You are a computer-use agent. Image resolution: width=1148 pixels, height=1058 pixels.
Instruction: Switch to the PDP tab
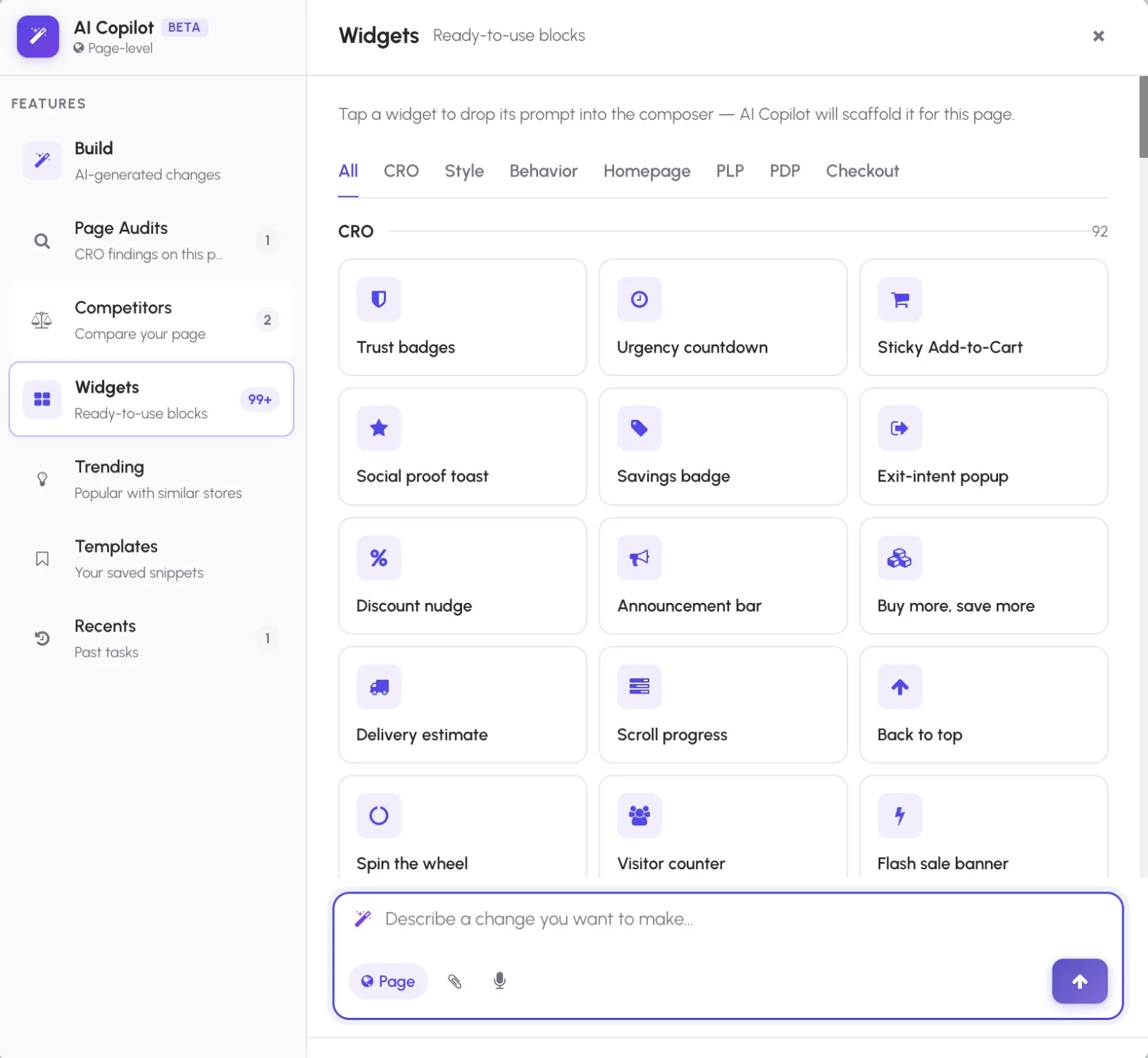click(x=784, y=171)
